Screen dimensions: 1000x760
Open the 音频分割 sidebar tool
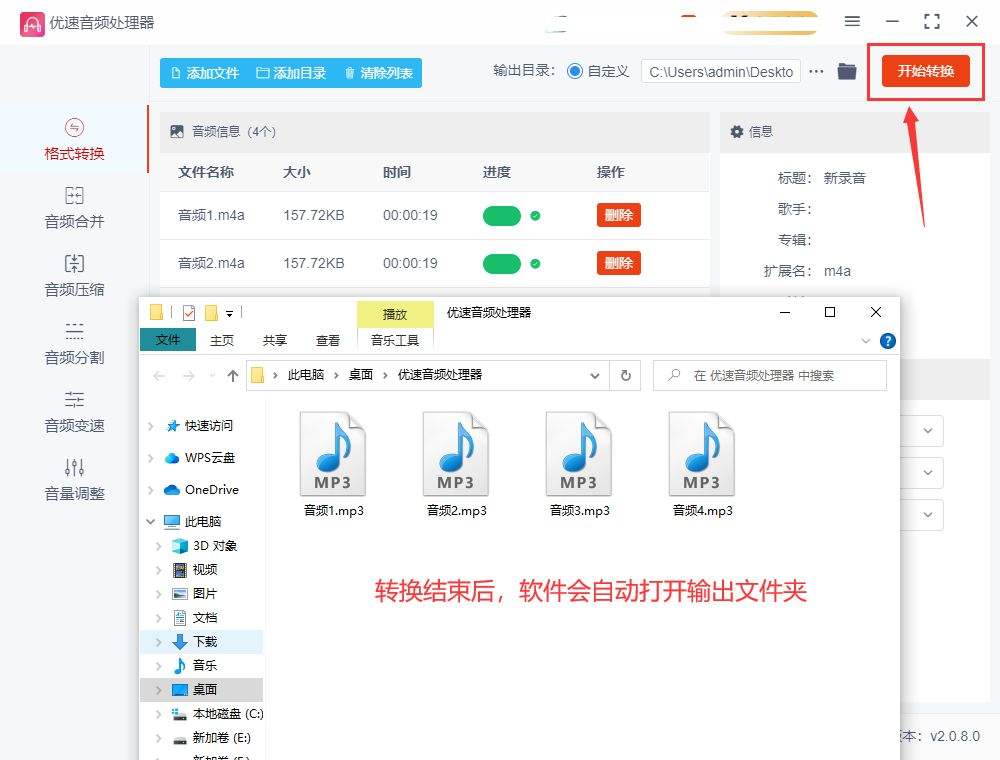74,344
